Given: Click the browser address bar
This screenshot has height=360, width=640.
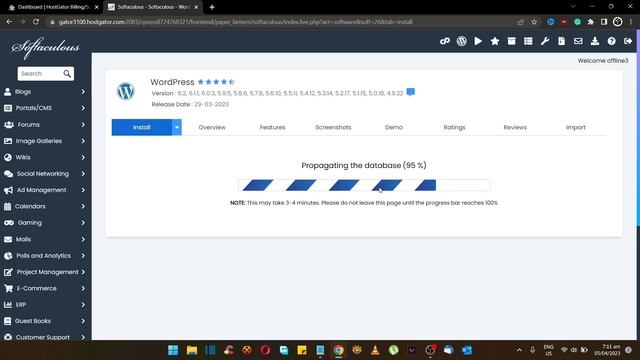Looking at the screenshot, I should [x=282, y=22].
